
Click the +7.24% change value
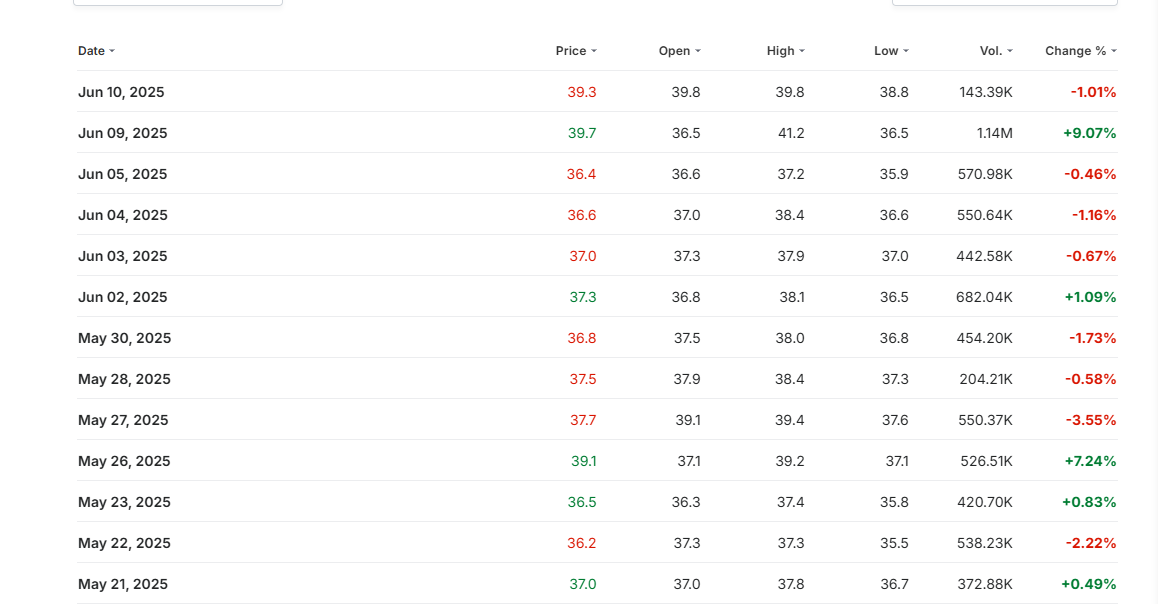pyautogui.click(x=1089, y=461)
